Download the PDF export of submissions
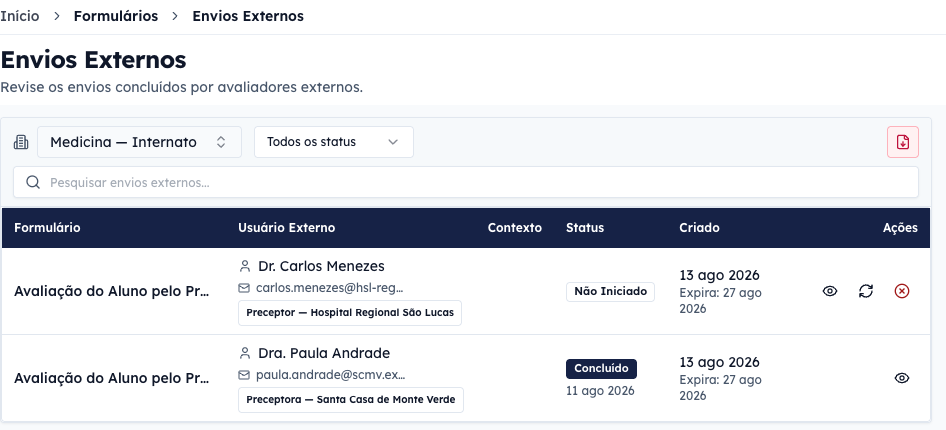946x430 pixels. pyautogui.click(x=903, y=142)
